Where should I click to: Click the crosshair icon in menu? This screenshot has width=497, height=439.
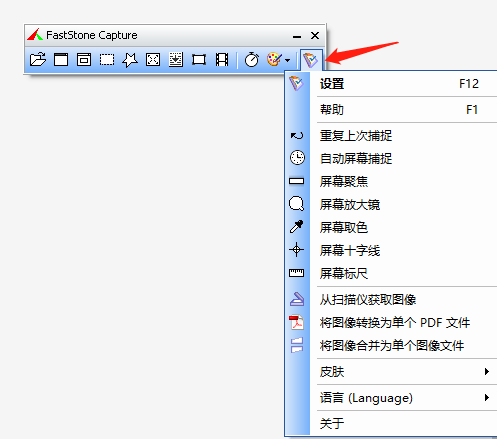[x=296, y=250]
